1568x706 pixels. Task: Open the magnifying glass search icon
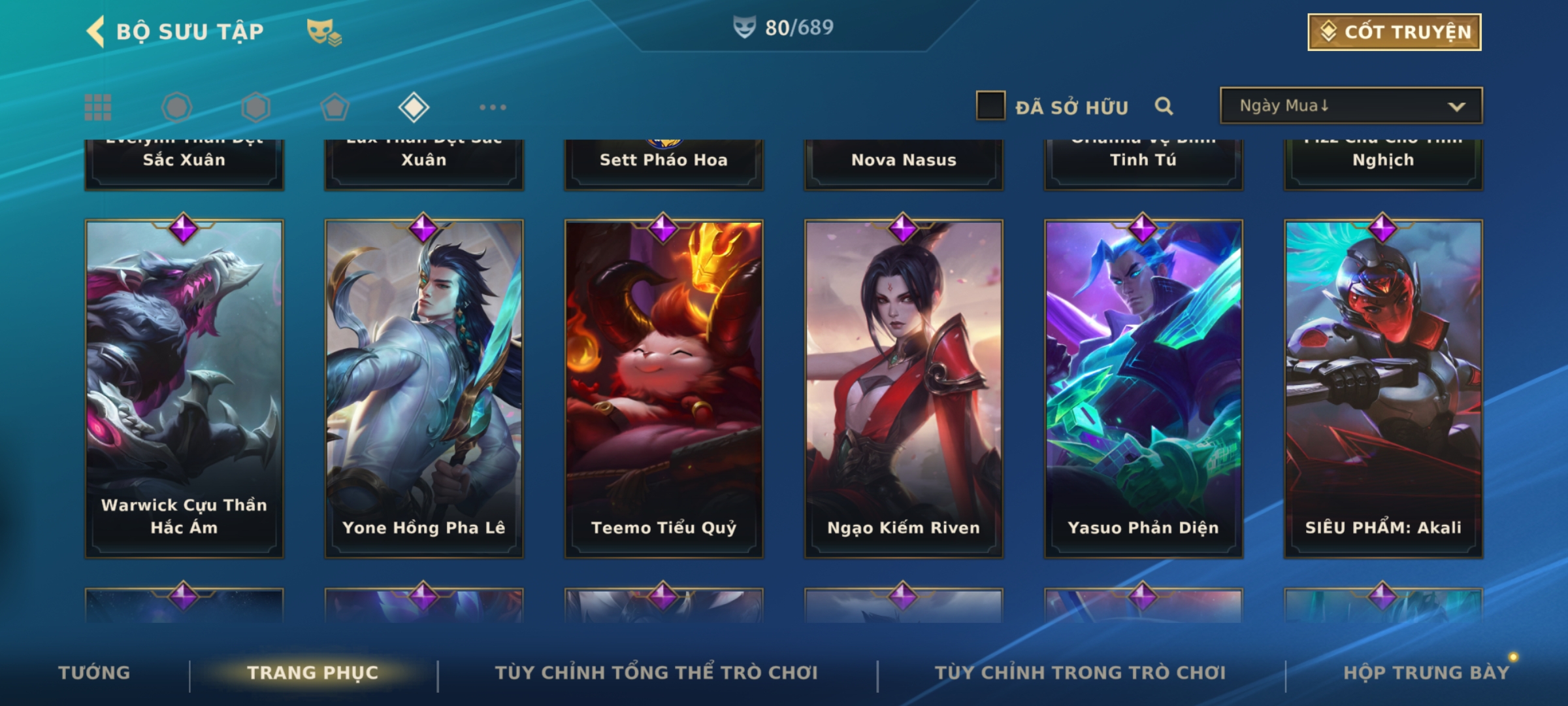pos(1164,106)
